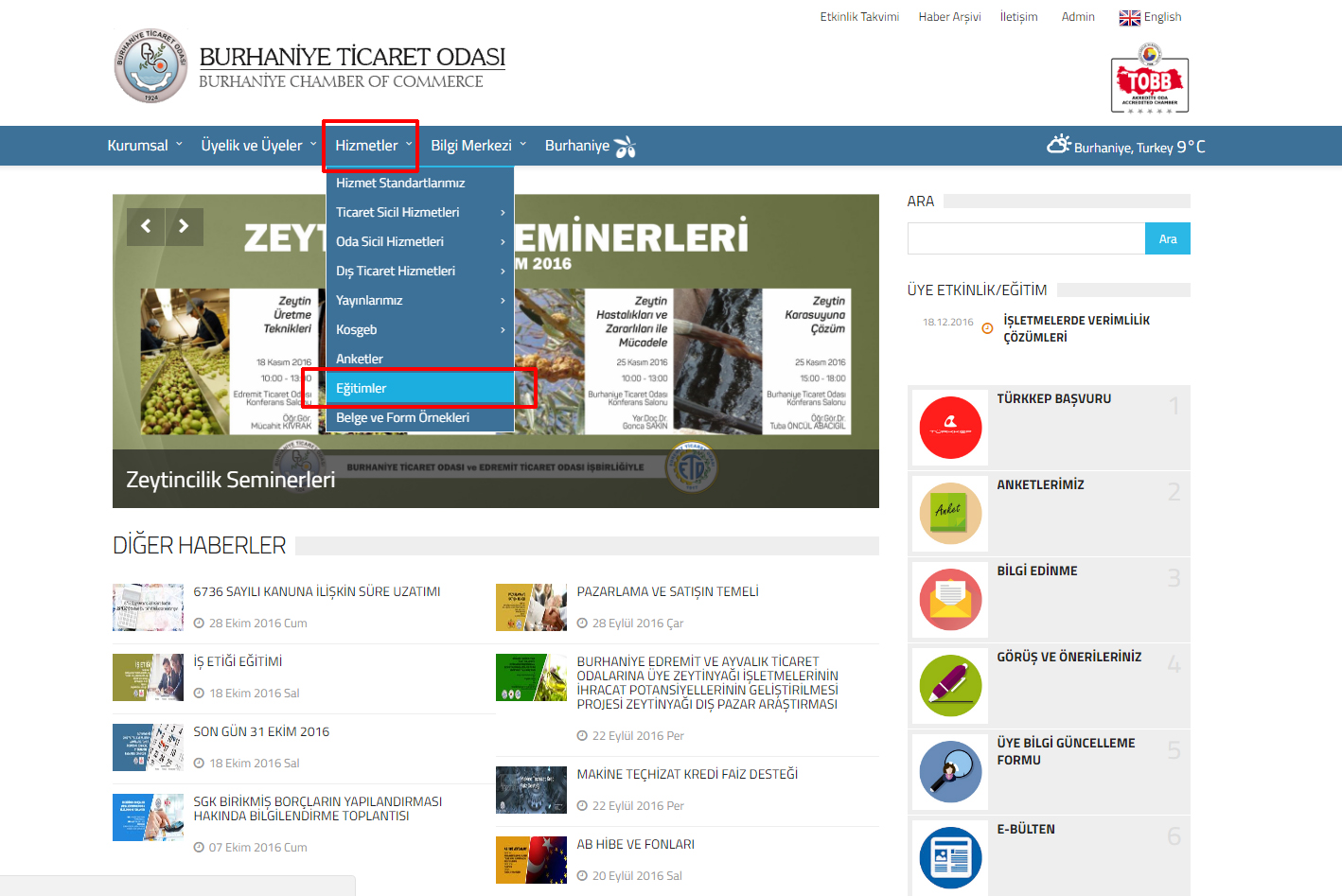Advance to next slide in carousel
The image size is (1342, 896).
[x=185, y=226]
